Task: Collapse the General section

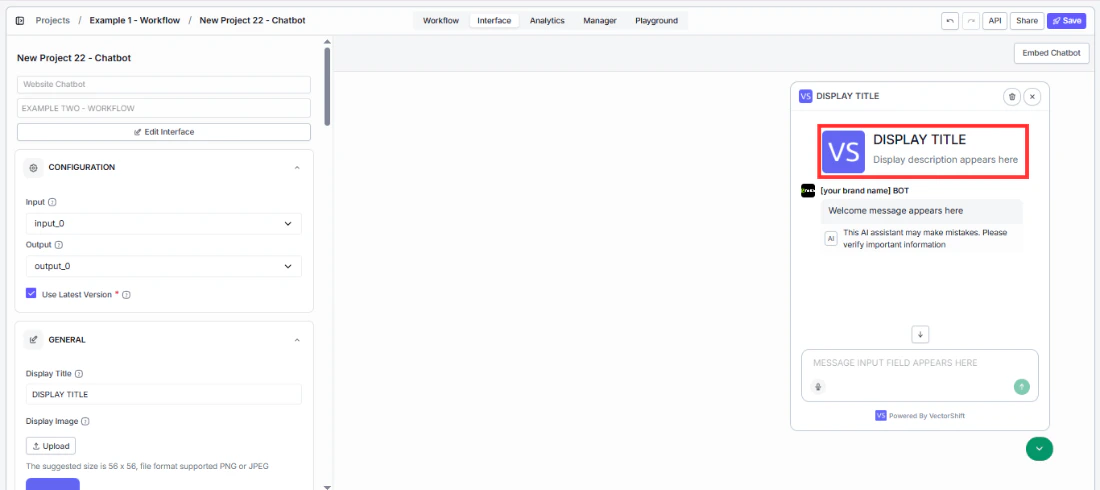Action: (x=297, y=340)
